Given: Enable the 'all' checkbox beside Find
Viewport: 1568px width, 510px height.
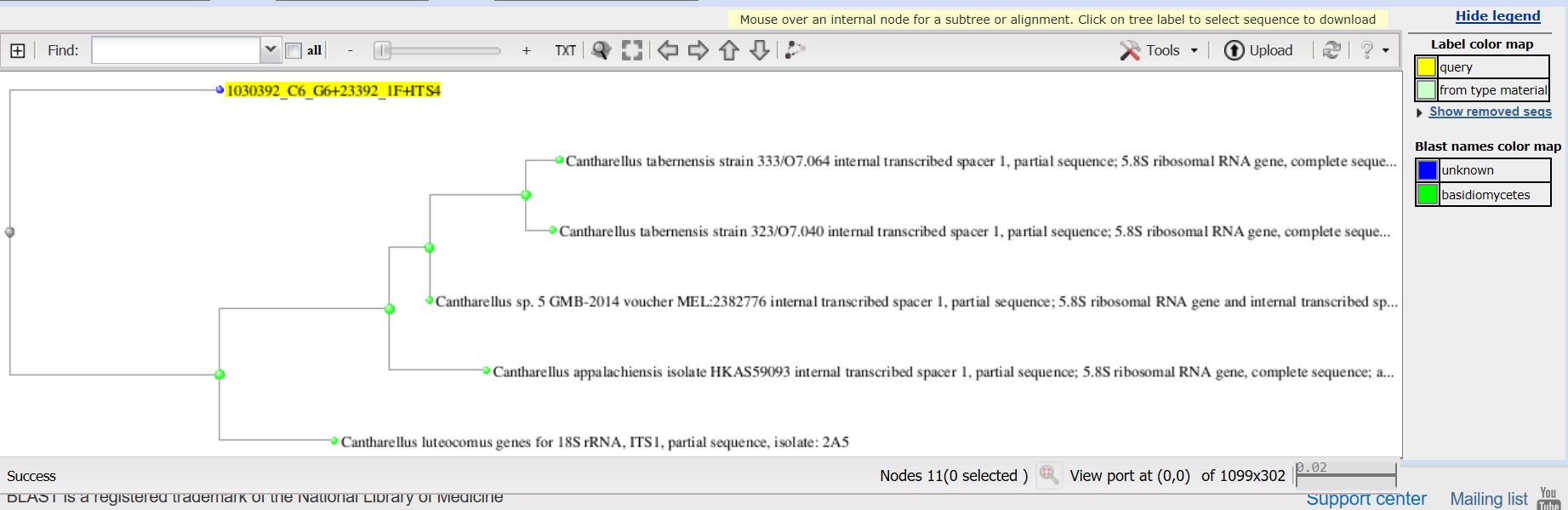Looking at the screenshot, I should (x=294, y=51).
